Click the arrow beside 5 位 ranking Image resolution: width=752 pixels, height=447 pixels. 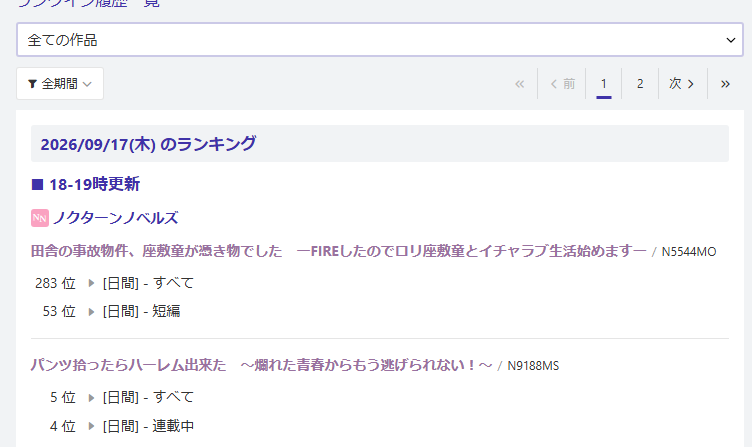click(91, 398)
